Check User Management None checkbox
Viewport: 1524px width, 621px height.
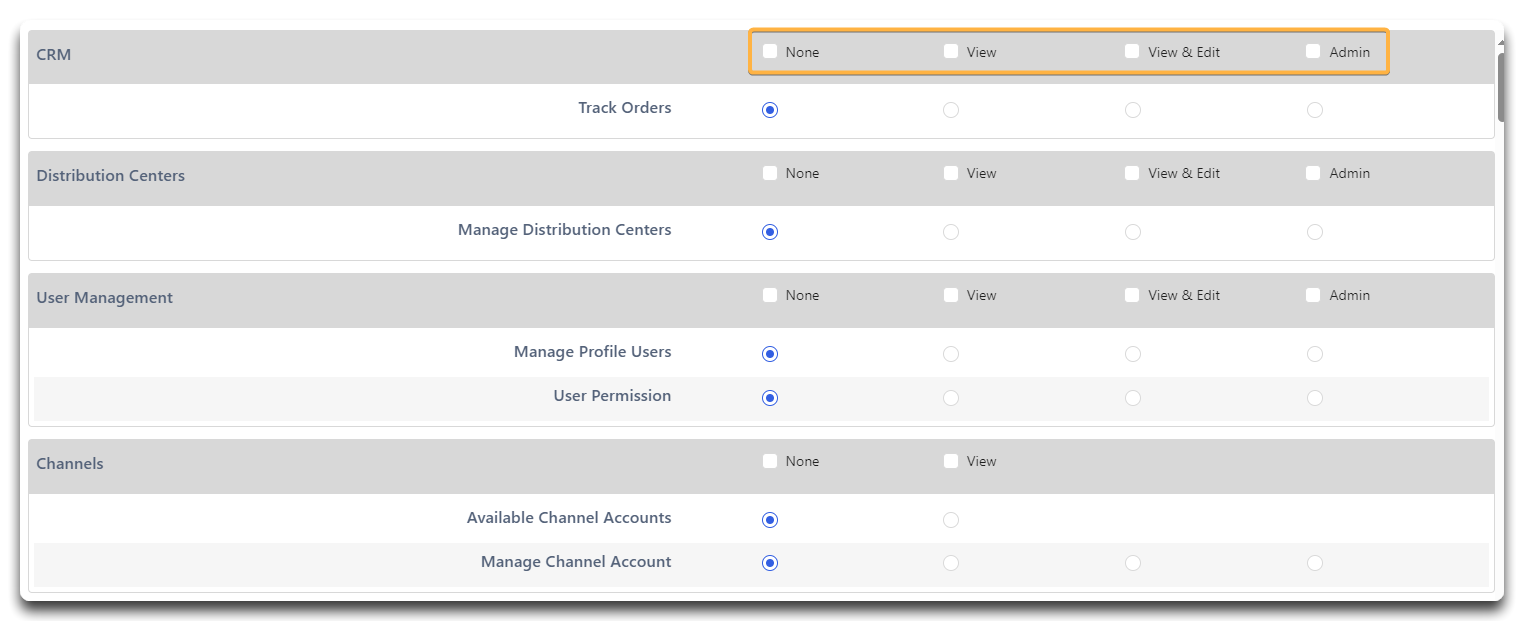click(x=770, y=295)
